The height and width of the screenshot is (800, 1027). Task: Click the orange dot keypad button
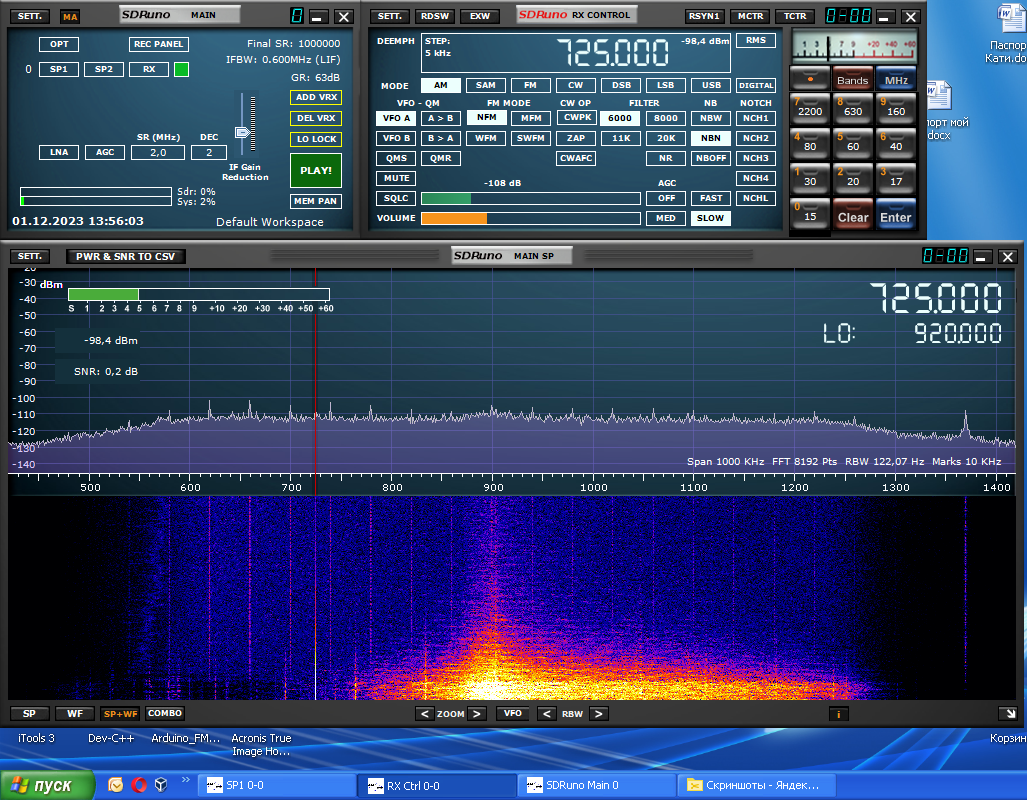point(810,79)
